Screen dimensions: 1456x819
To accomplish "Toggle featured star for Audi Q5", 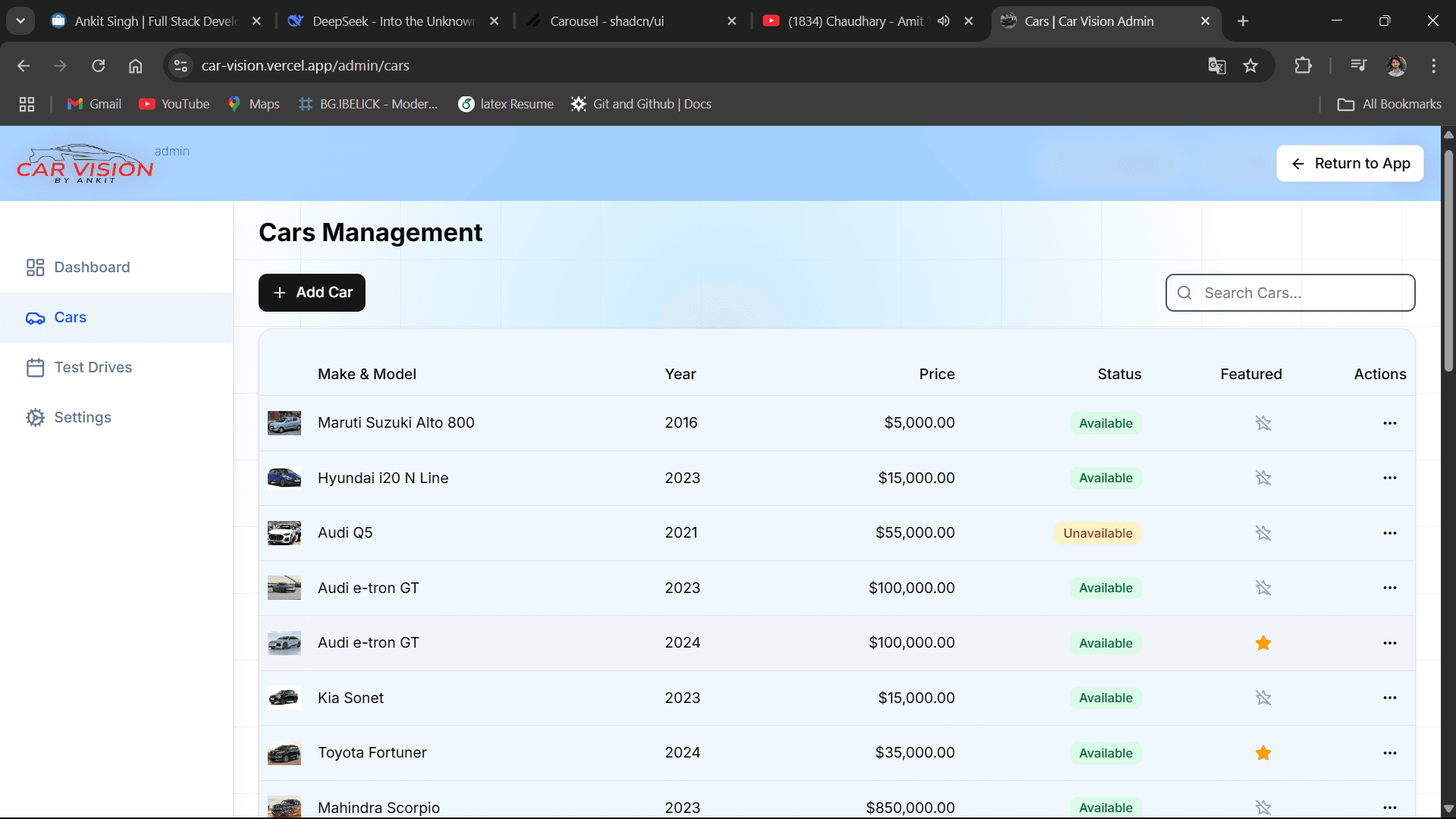I will (1263, 533).
